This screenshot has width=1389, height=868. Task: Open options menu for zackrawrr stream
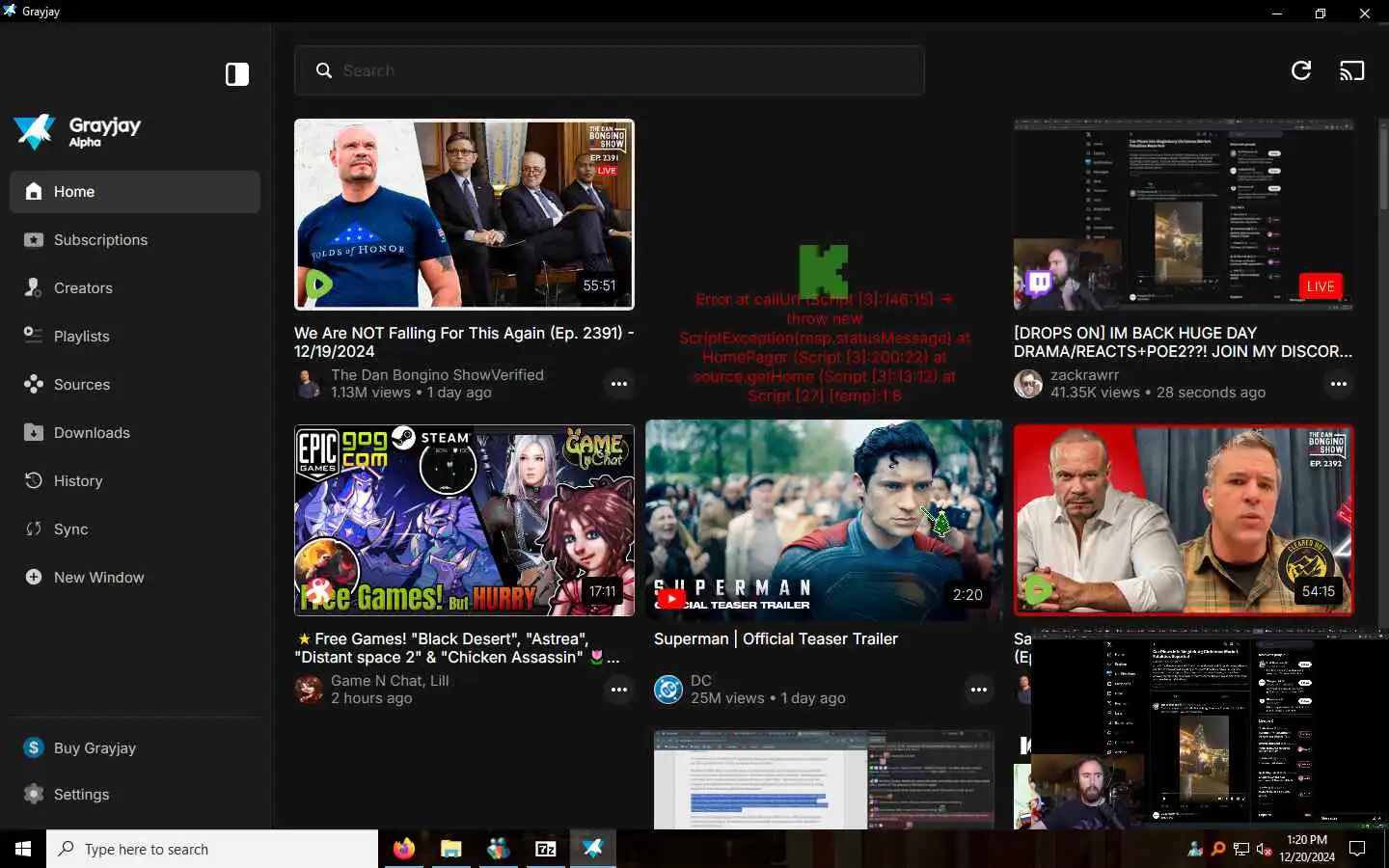[1339, 384]
